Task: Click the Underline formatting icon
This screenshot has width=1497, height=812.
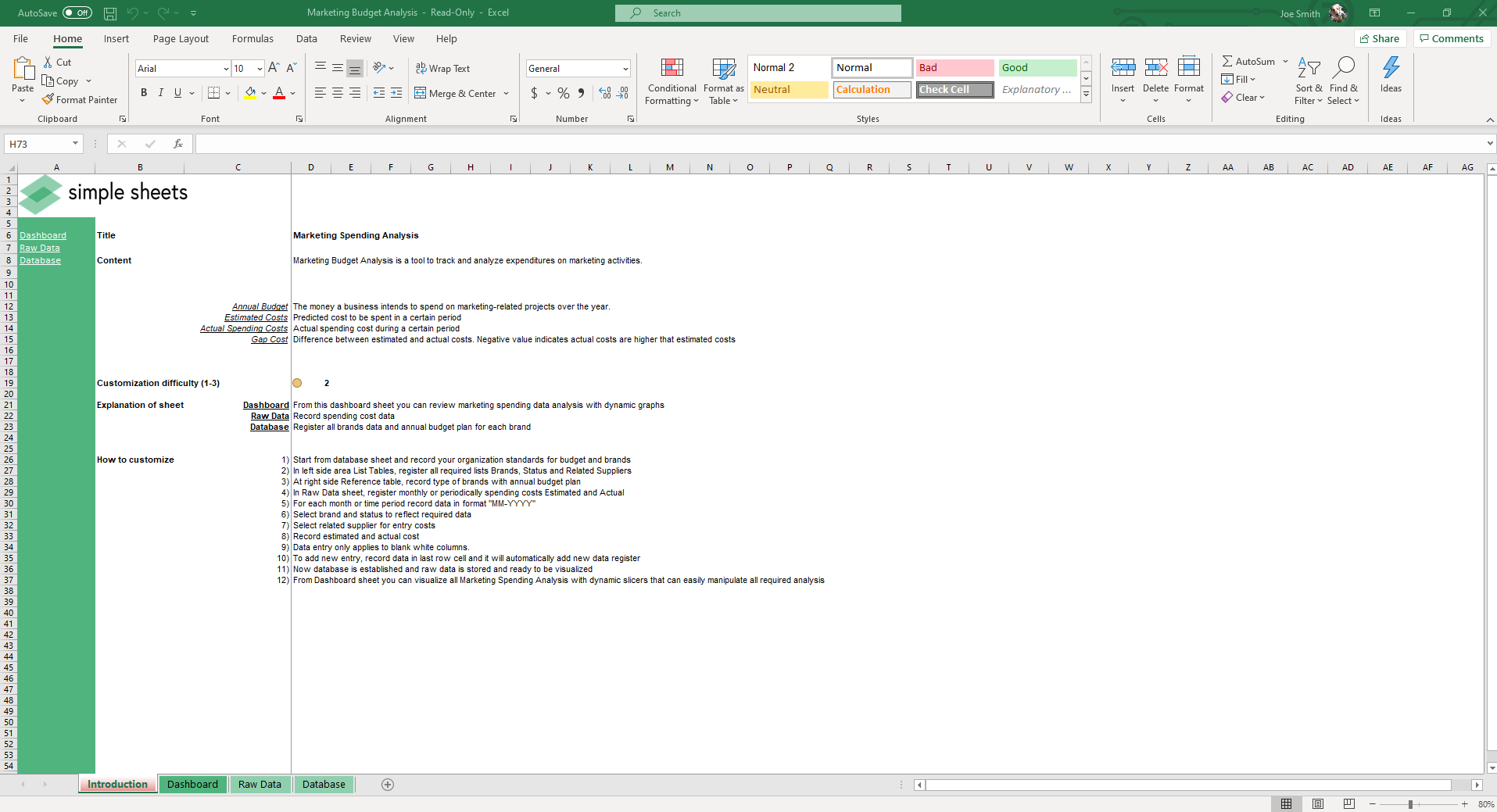Action: point(178,93)
